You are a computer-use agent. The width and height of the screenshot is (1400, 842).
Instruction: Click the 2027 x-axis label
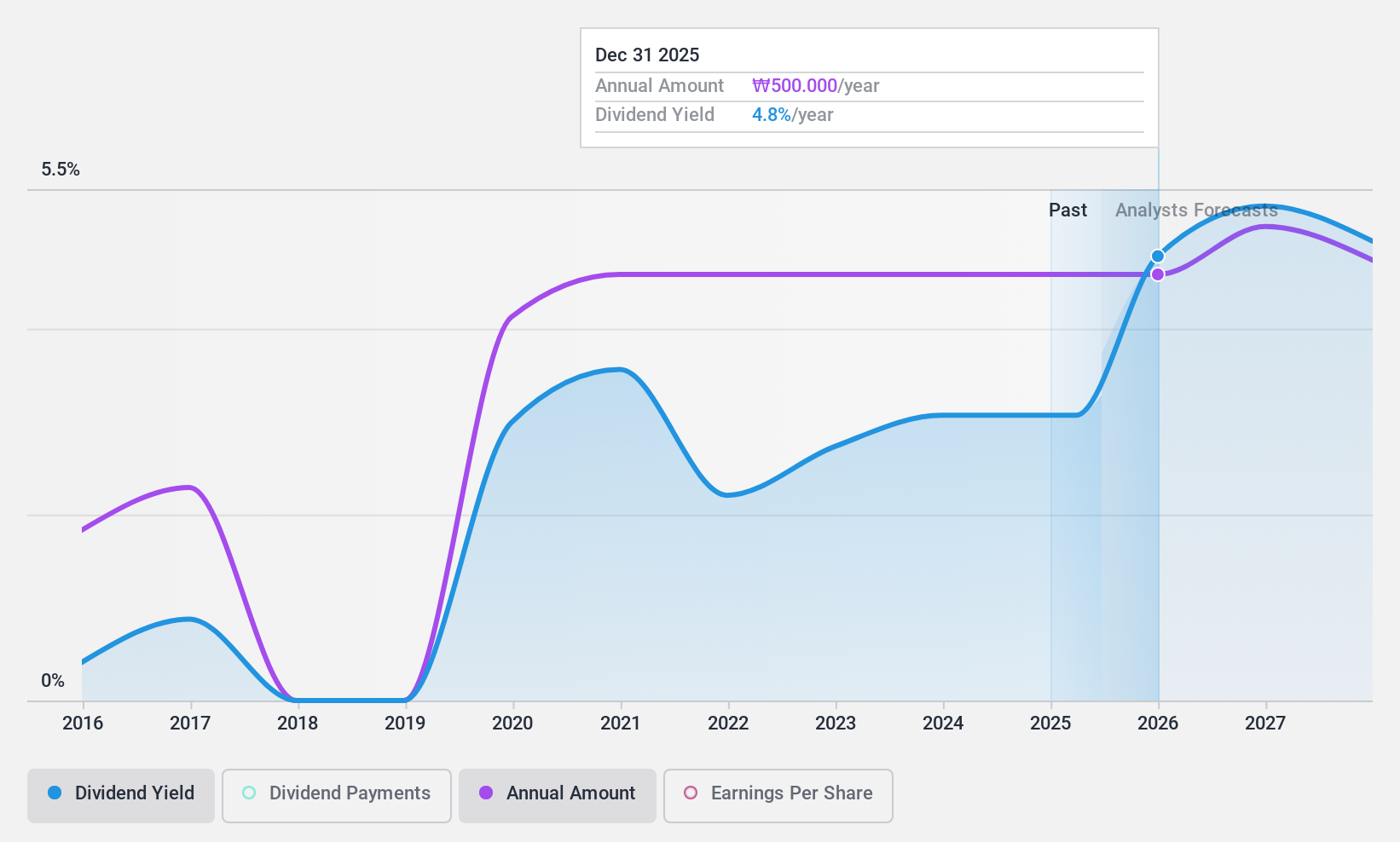point(1265,724)
